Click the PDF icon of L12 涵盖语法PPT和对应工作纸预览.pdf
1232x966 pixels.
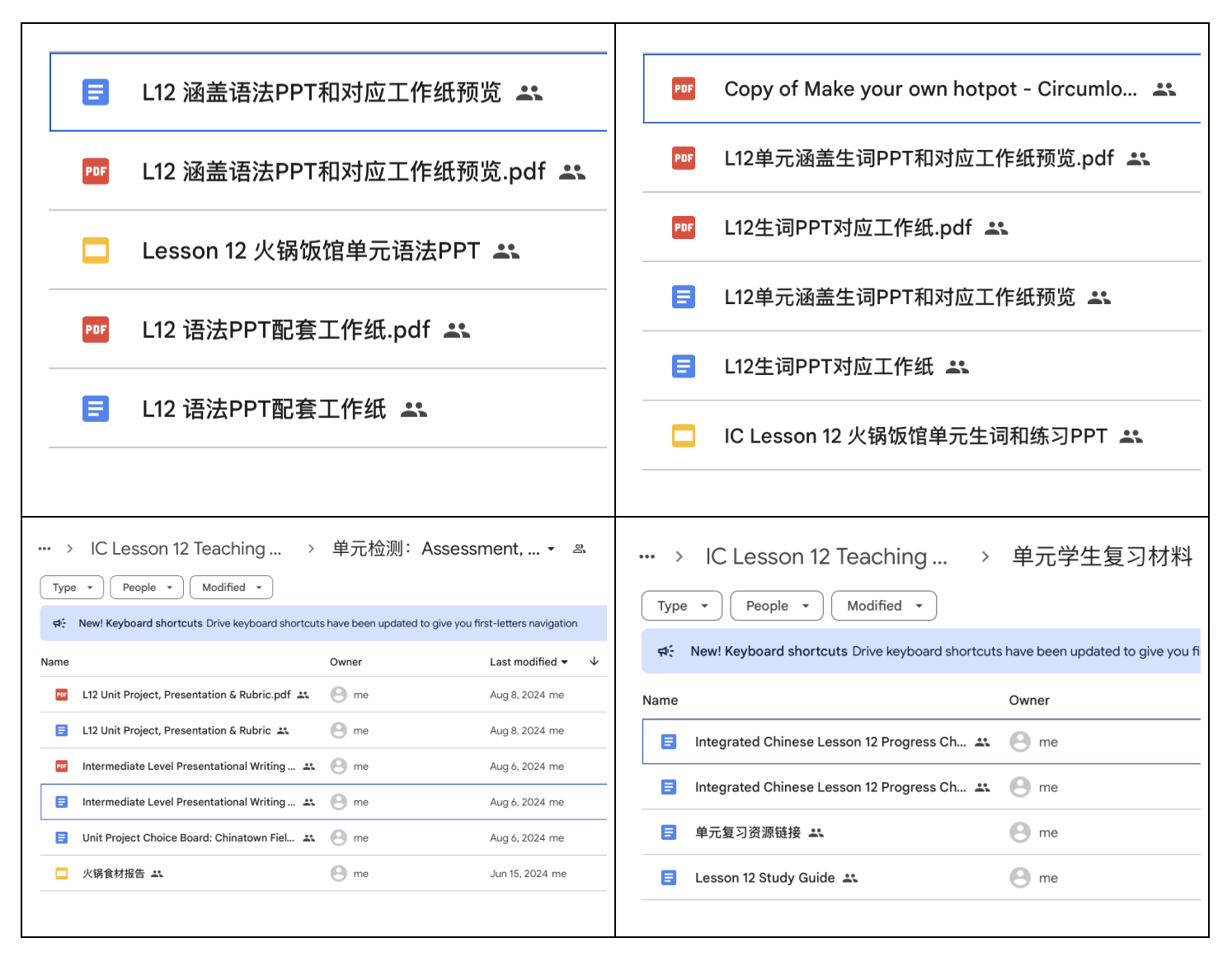(96, 171)
